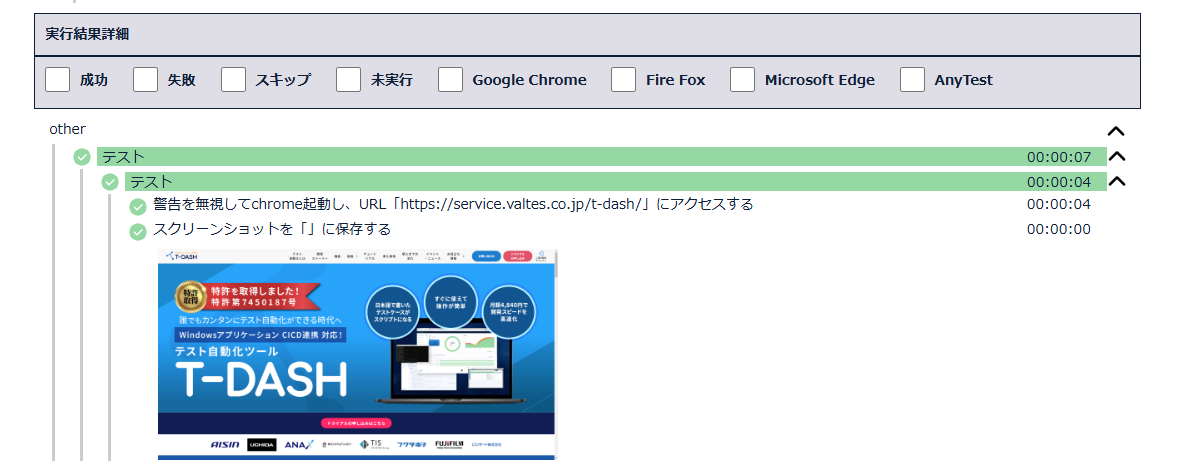1183x461 pixels.
Task: Click 00:00:04 duration on the chrome起動 step row
Action: [x=1059, y=204]
